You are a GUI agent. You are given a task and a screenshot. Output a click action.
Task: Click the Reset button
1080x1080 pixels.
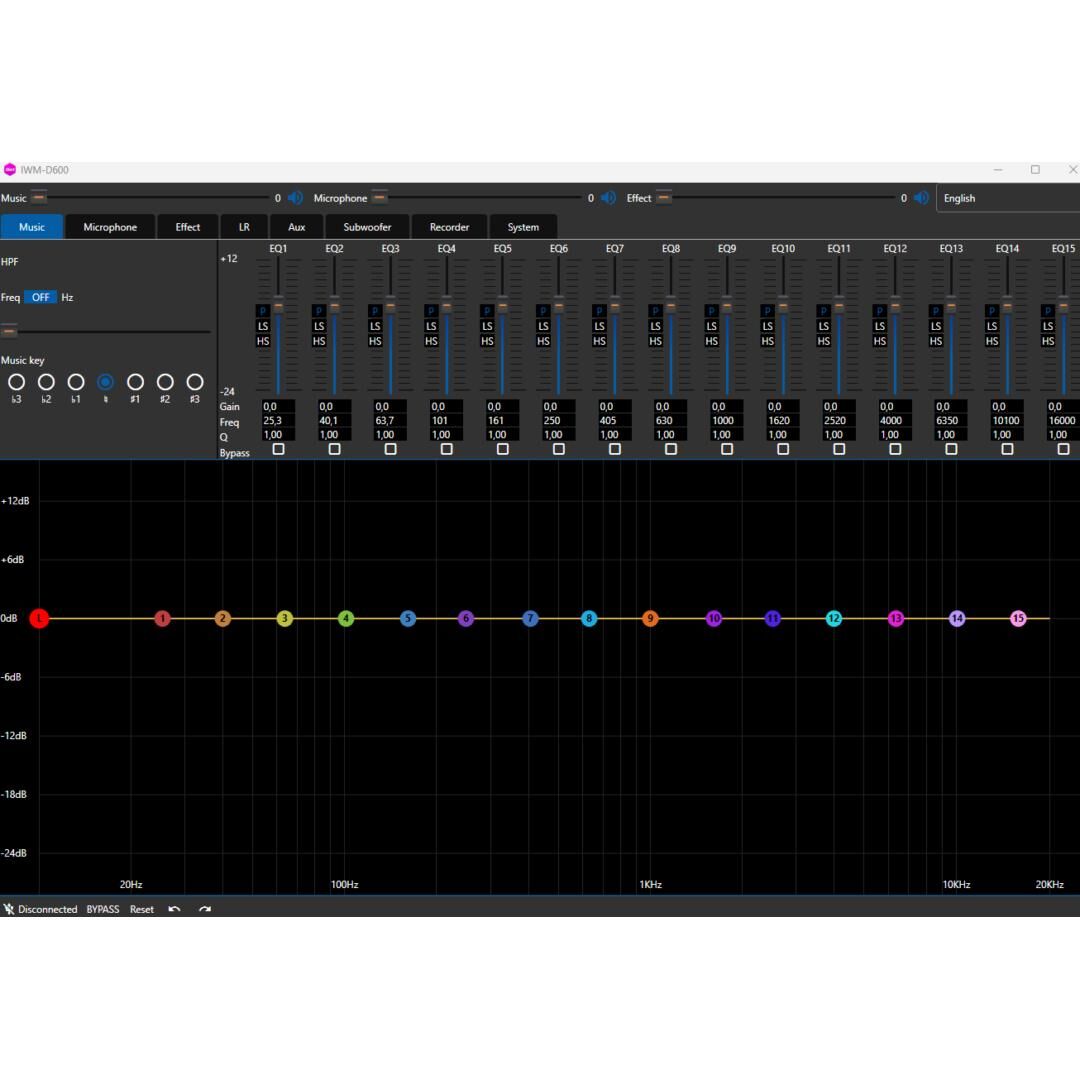[x=142, y=909]
